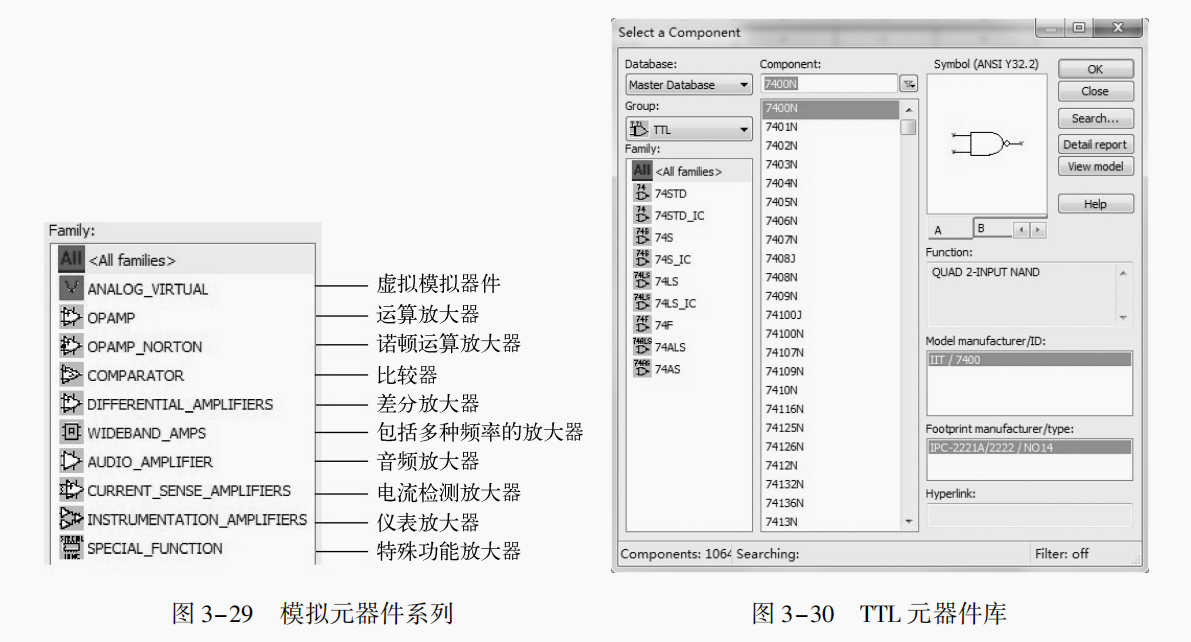Choose the ANALOG_VIRTUAL family icon
This screenshot has width=1191, height=642.
[x=70, y=289]
